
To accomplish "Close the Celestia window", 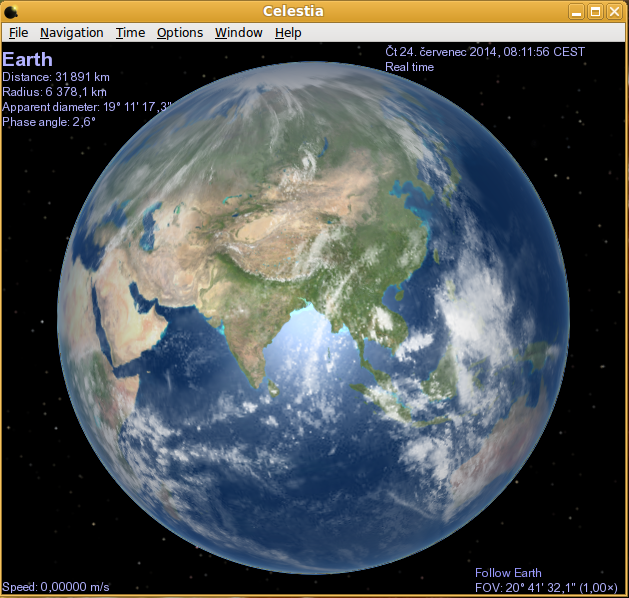I will point(614,12).
